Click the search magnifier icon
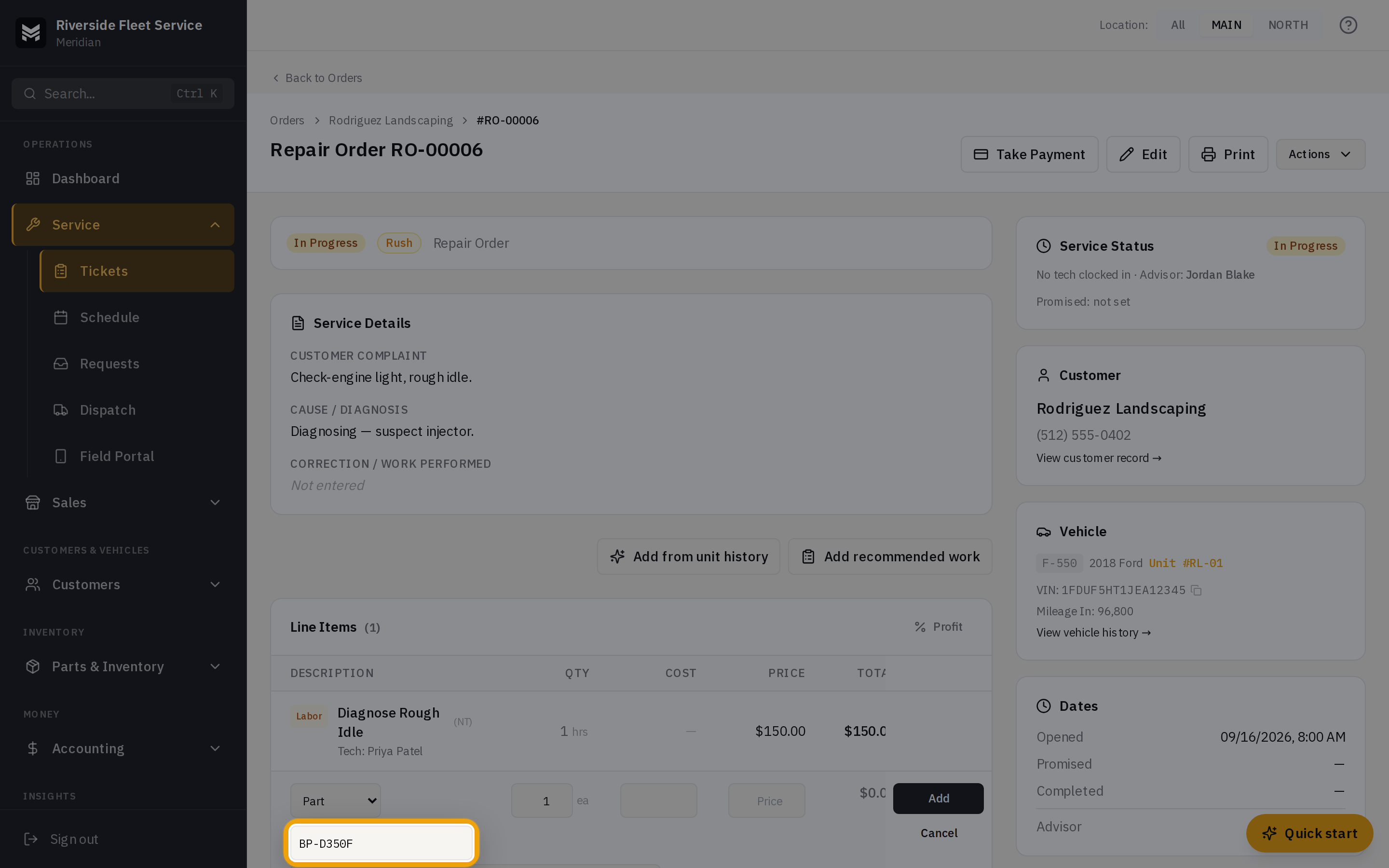Viewport: 1389px width, 868px height. point(30,94)
